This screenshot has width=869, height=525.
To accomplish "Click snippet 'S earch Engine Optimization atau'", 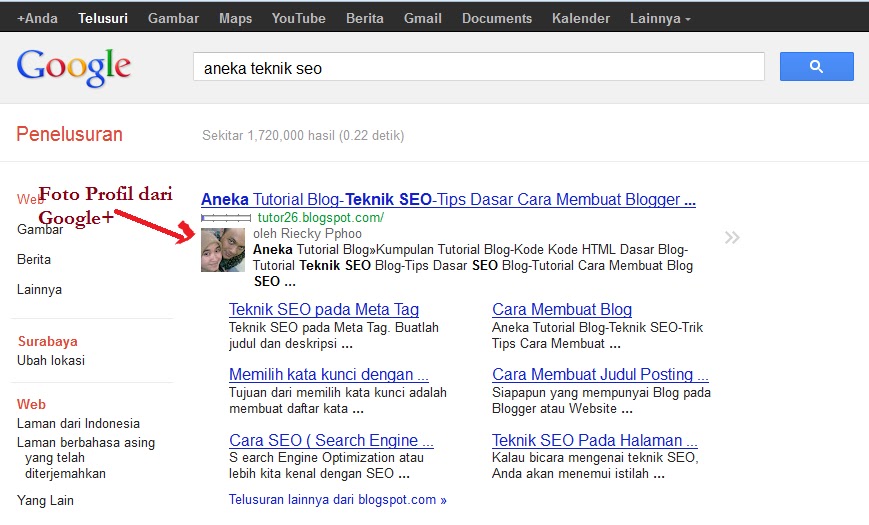I will 326,458.
